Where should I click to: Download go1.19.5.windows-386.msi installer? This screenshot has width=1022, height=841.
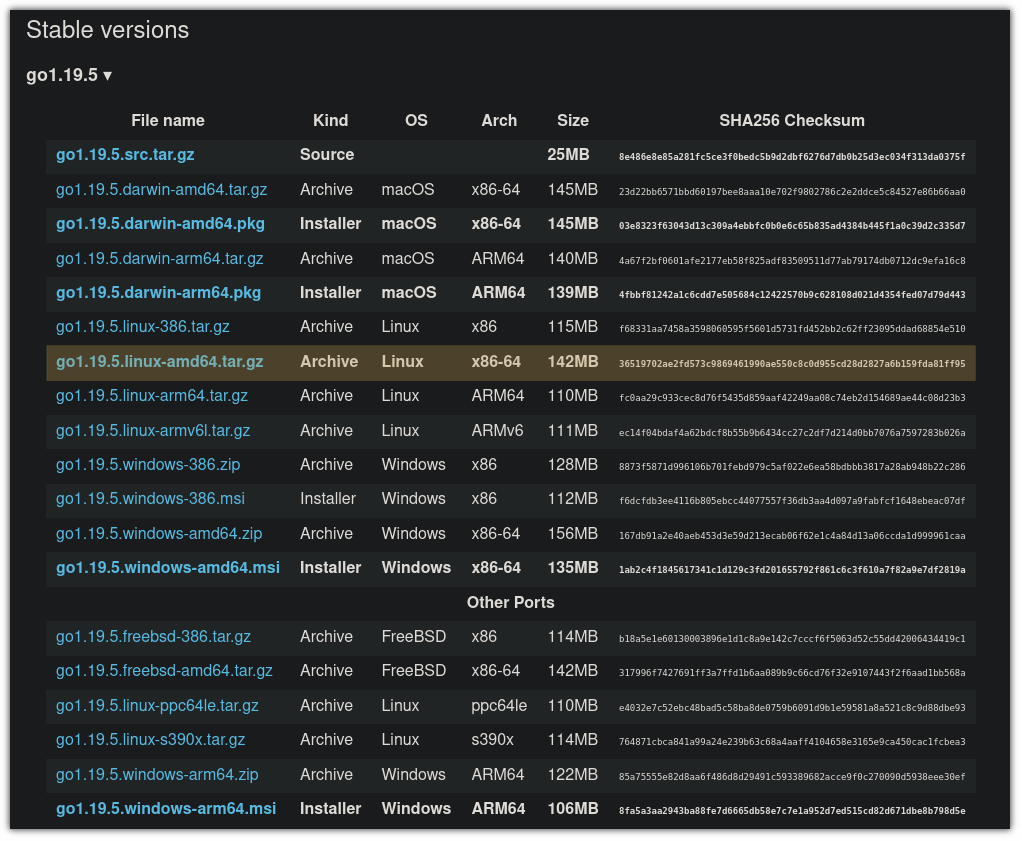tap(150, 499)
